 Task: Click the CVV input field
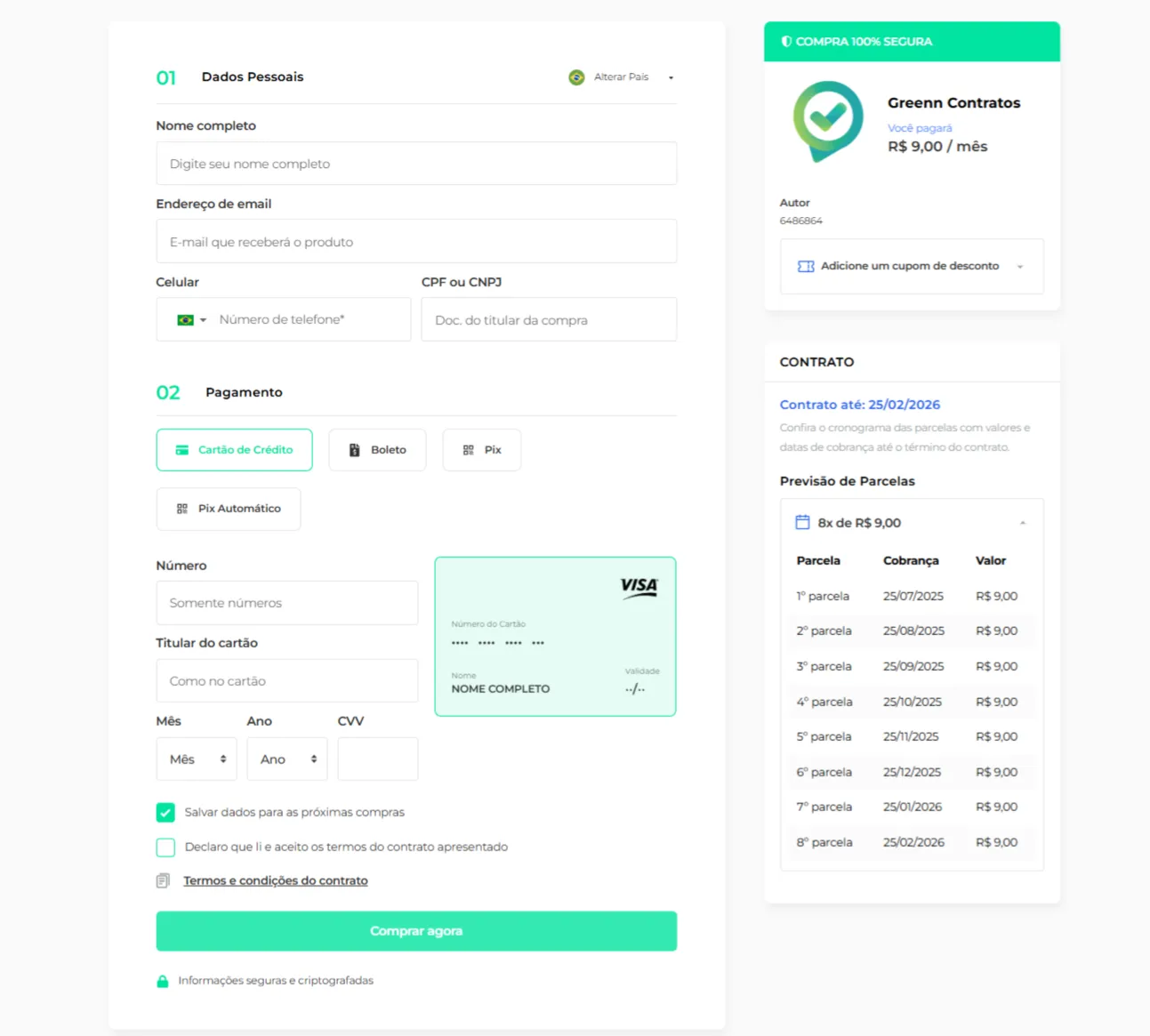(378, 759)
